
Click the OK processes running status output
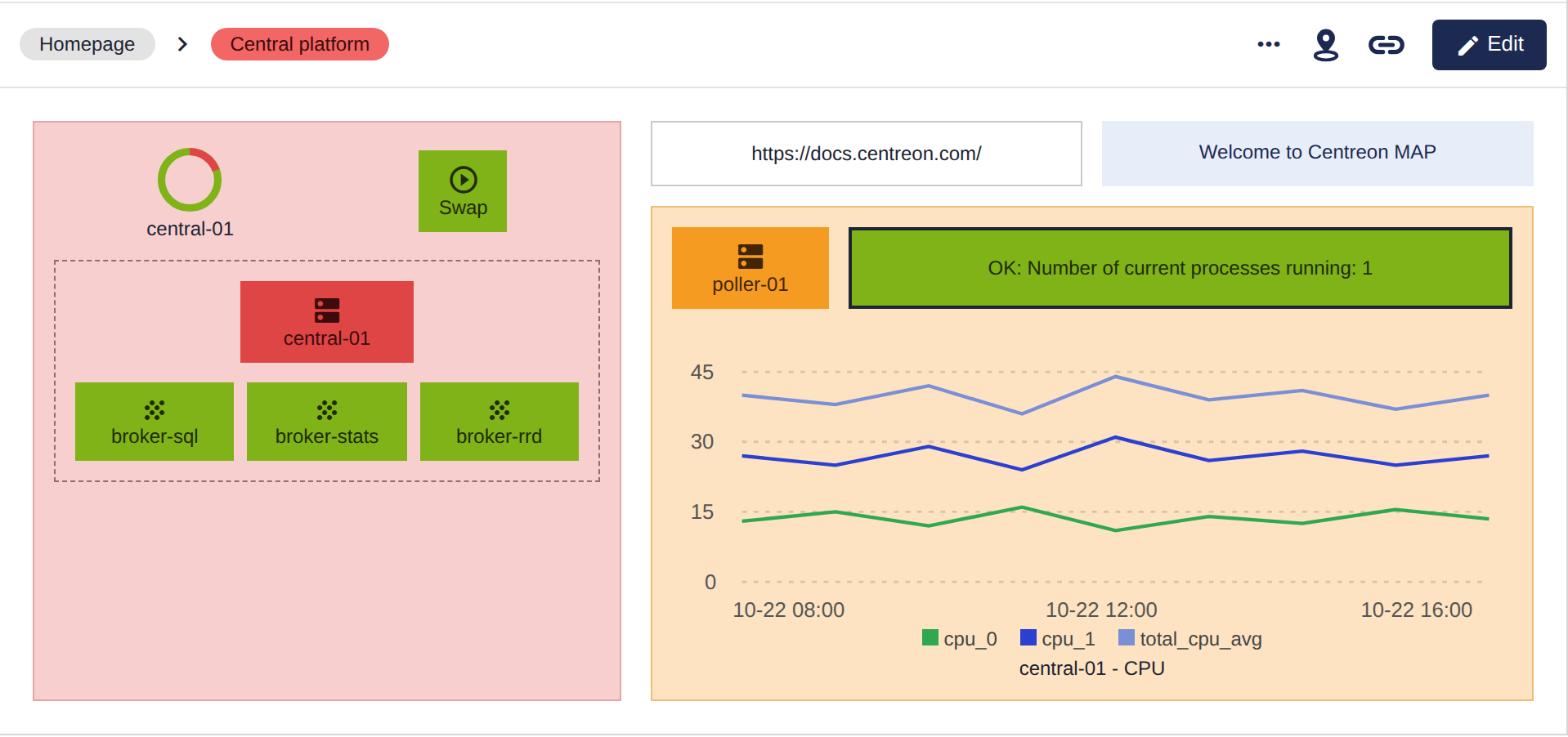coord(1180,268)
